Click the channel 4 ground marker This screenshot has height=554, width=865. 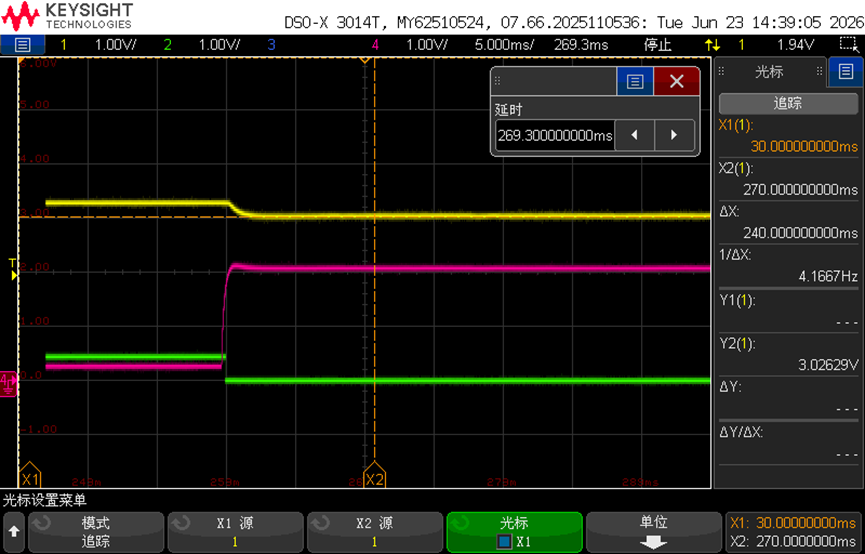[8, 383]
